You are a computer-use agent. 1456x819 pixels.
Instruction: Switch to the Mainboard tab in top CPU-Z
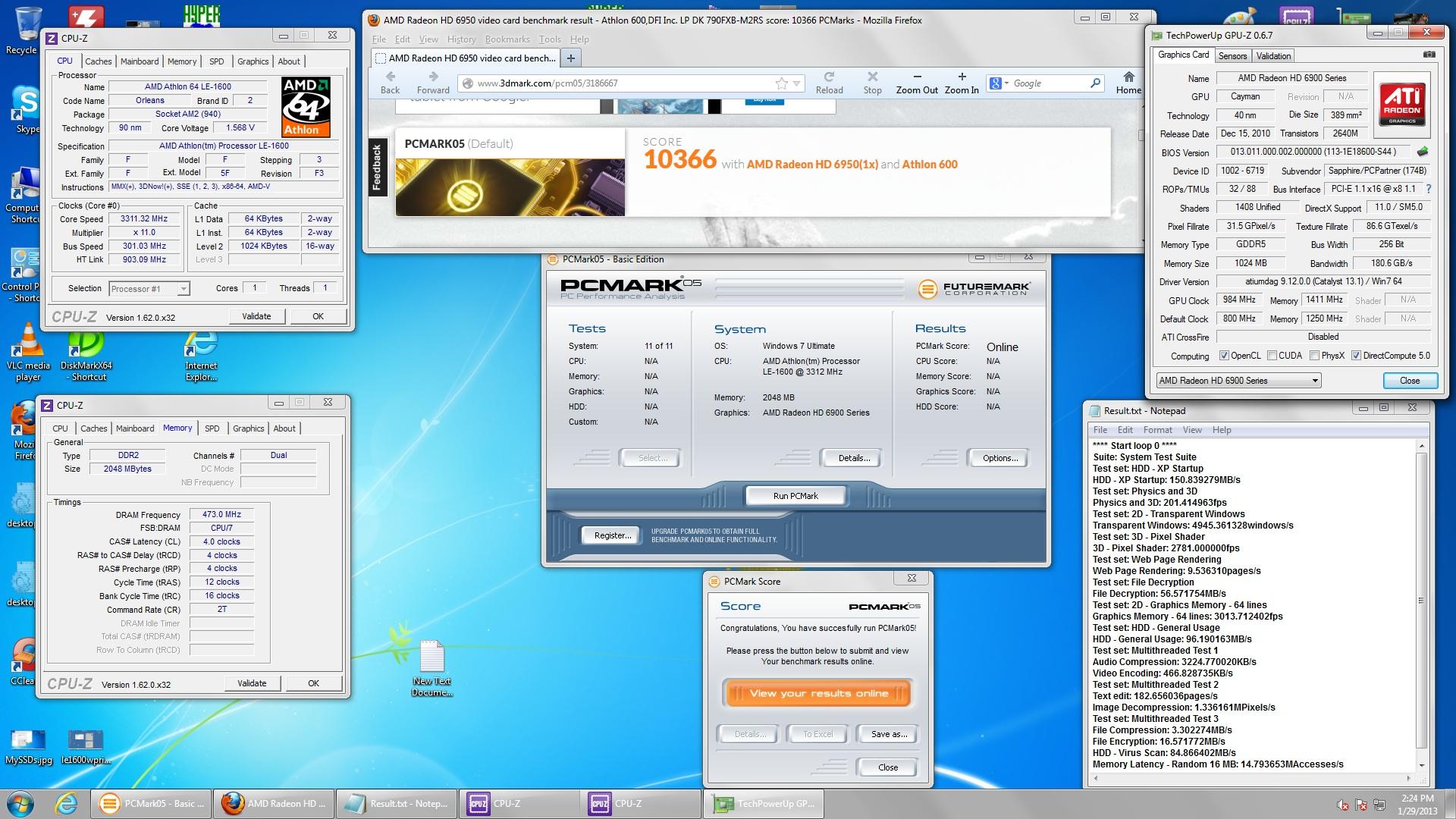pos(140,61)
